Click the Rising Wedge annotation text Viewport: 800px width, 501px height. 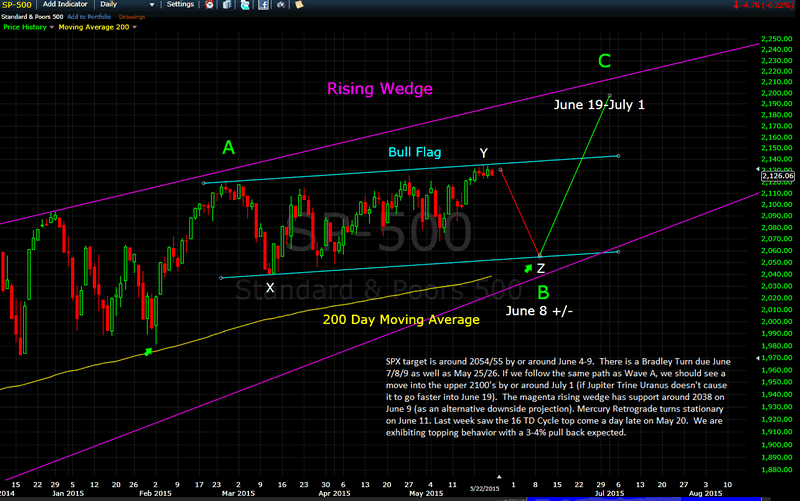click(380, 89)
